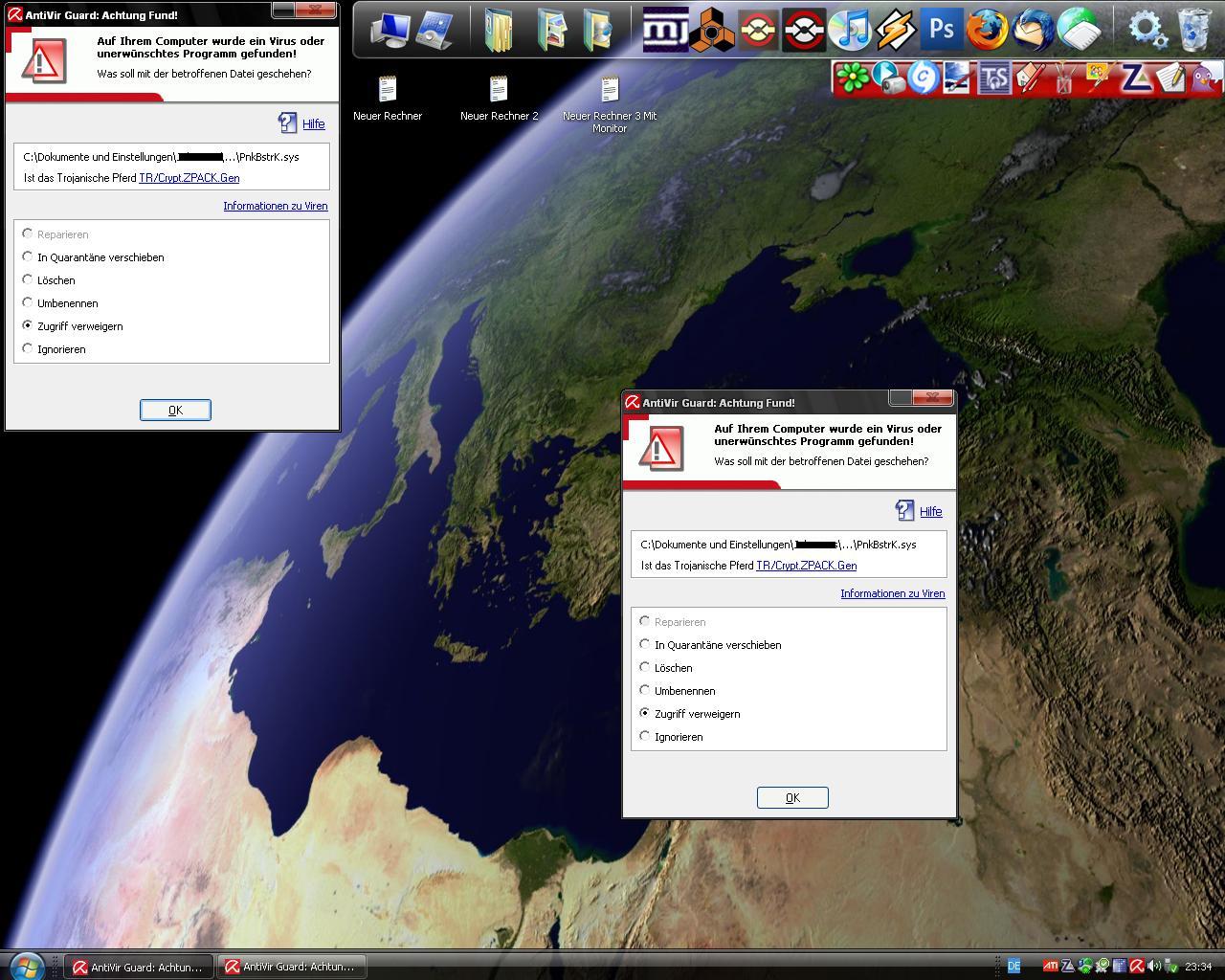This screenshot has height=980, width=1225.
Task: Open the gears settings icon in the dock
Action: pos(1147,30)
